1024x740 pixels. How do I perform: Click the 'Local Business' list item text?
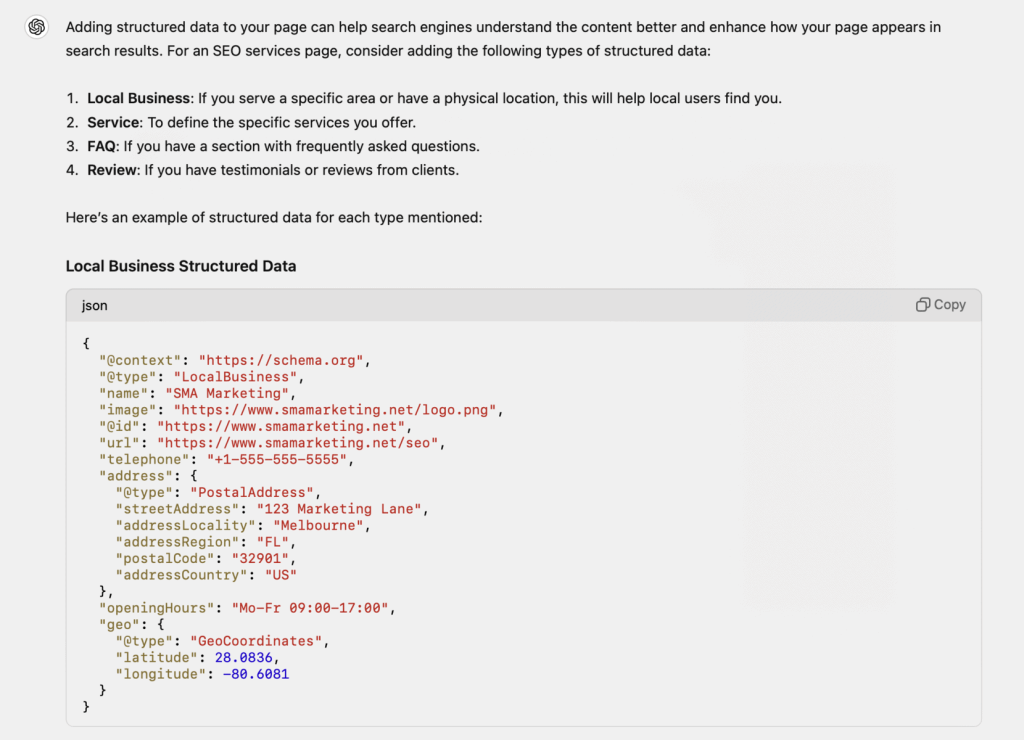click(138, 99)
